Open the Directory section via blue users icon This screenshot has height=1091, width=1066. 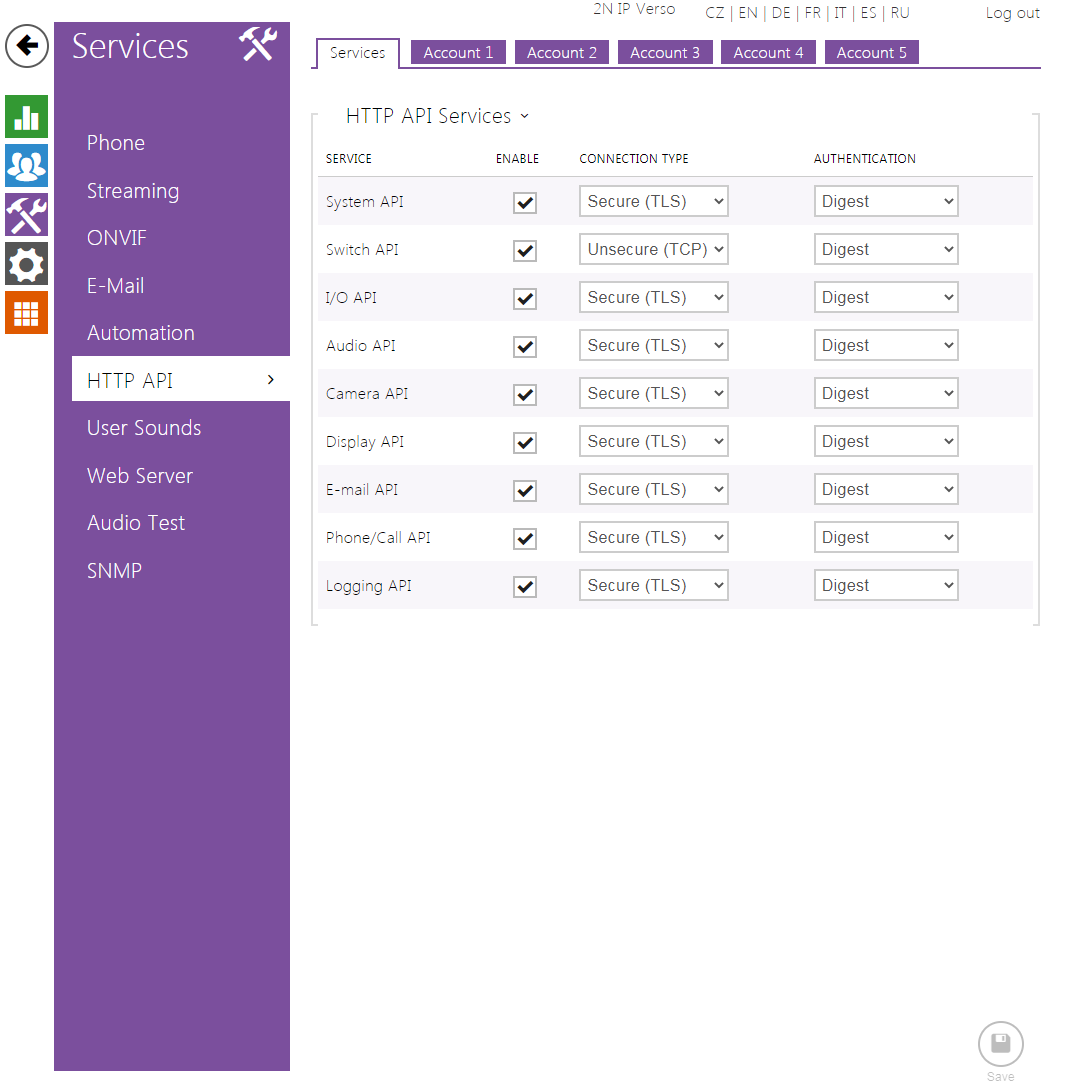[x=26, y=165]
